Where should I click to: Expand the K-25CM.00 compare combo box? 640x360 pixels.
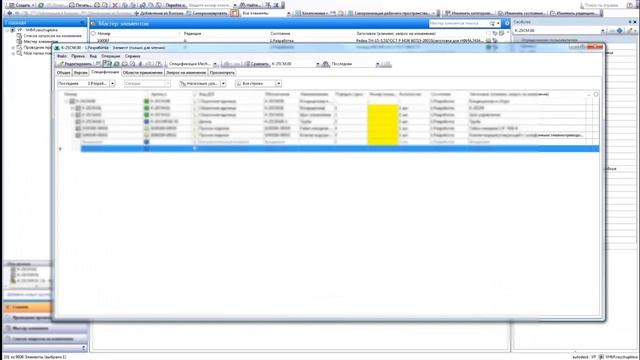tap(318, 64)
